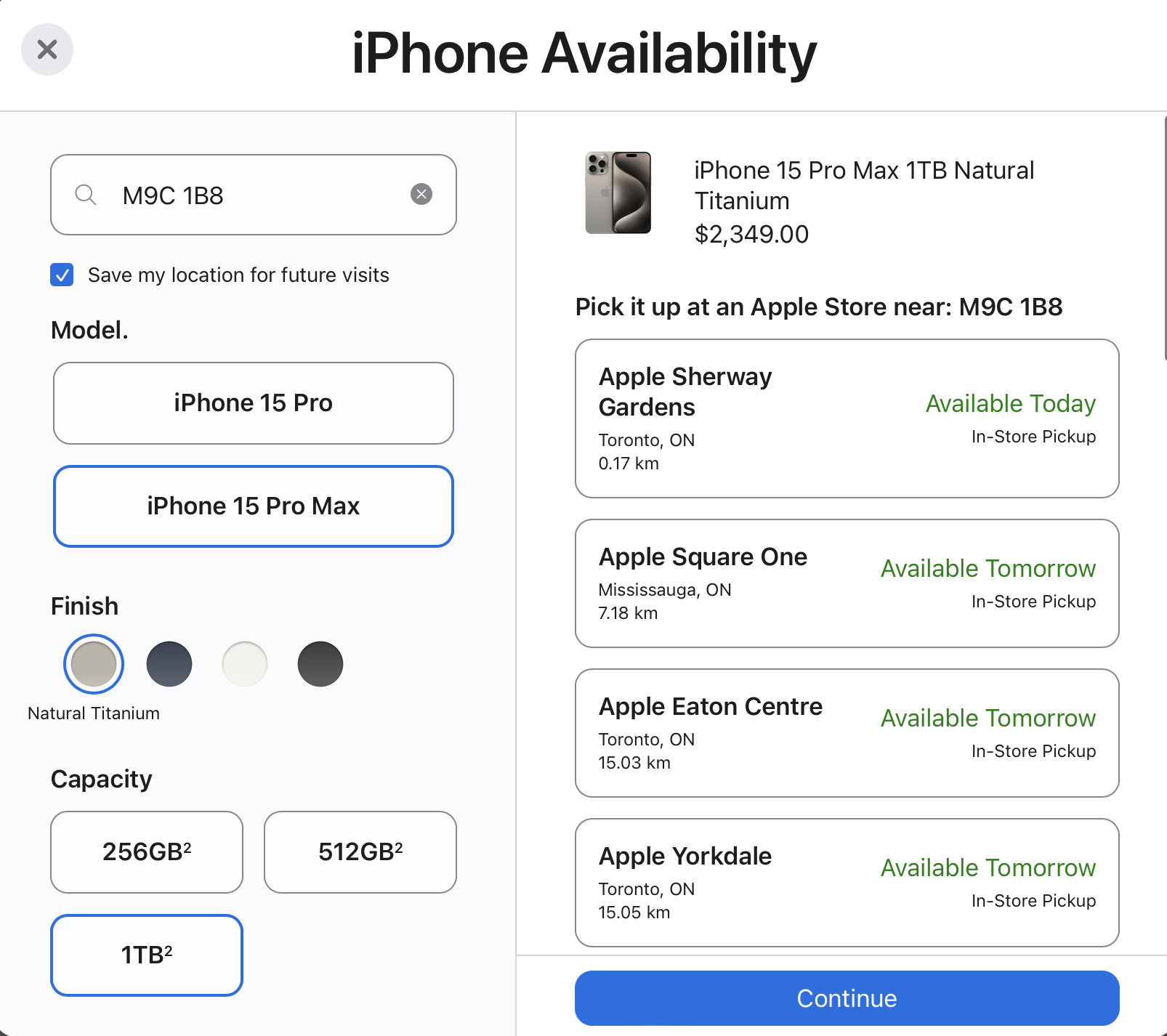
Task: Select the iPhone 15 Pro model
Action: (x=254, y=403)
